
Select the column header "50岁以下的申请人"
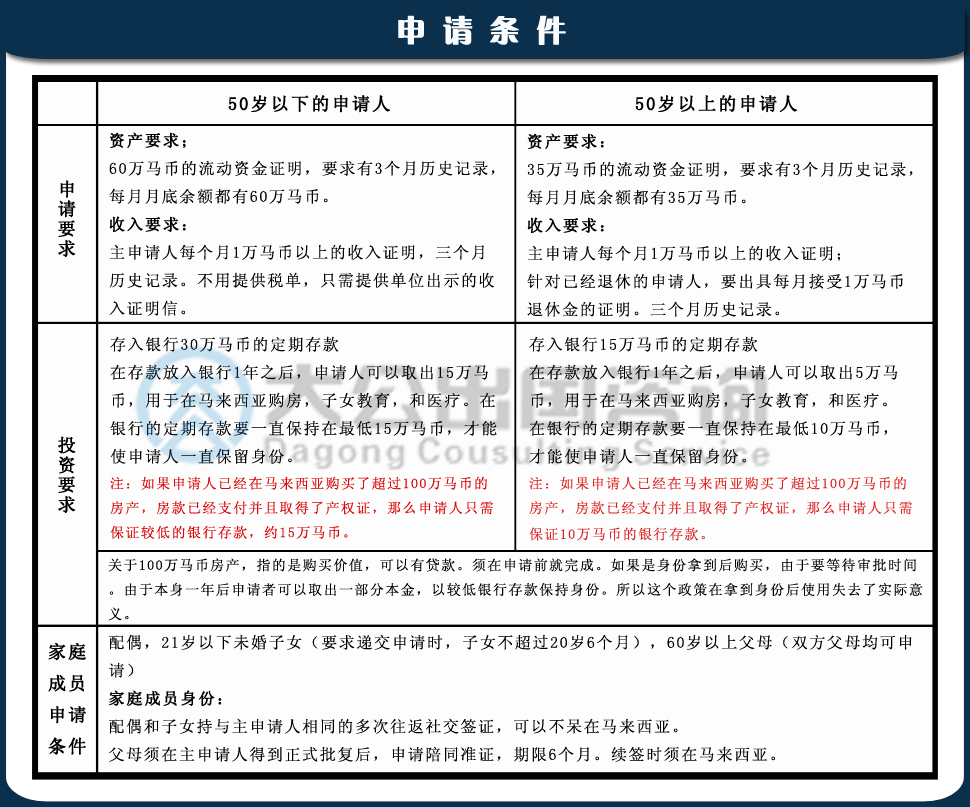click(309, 103)
